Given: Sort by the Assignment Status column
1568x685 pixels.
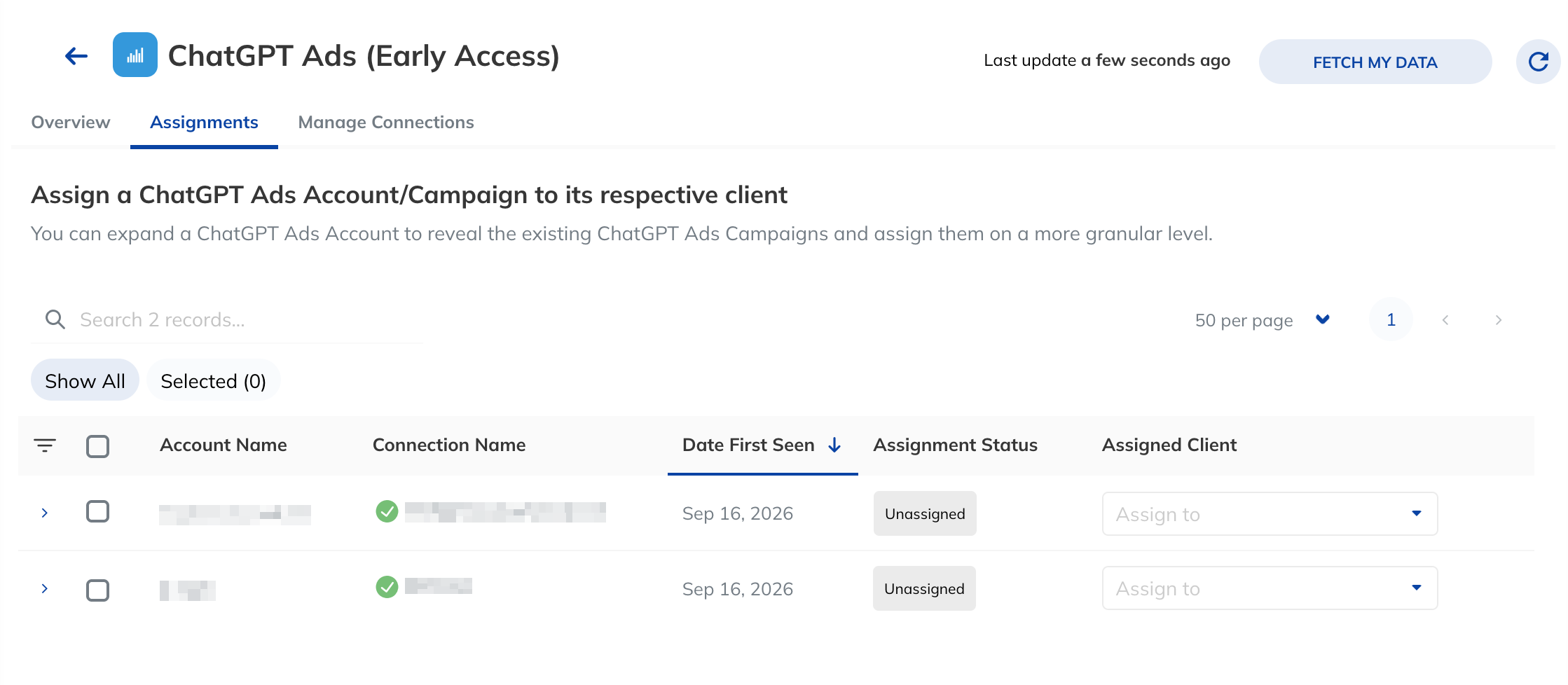Looking at the screenshot, I should 956,445.
